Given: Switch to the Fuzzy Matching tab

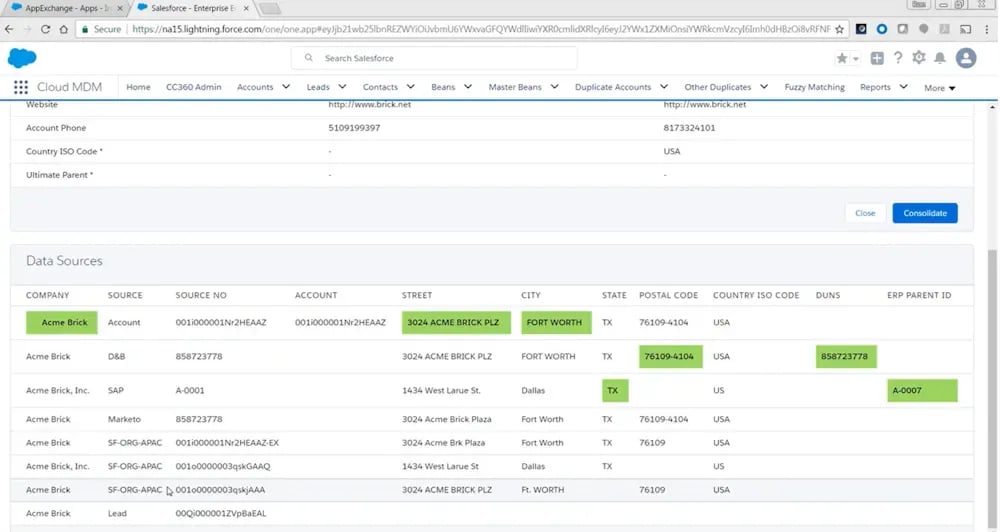Looking at the screenshot, I should [x=814, y=87].
